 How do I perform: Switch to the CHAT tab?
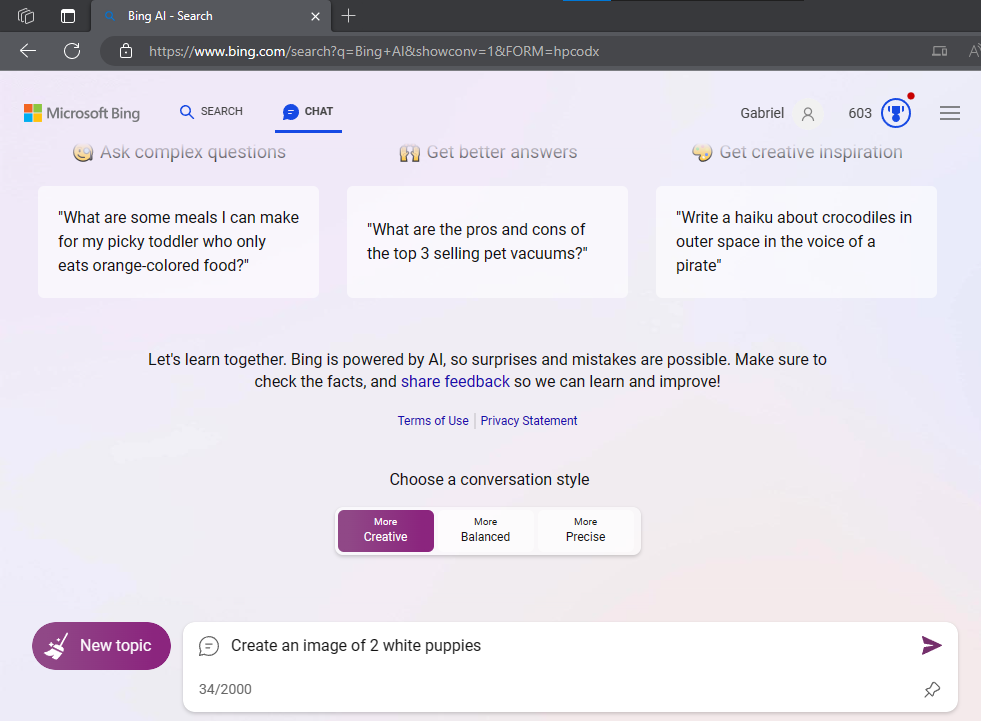(308, 111)
